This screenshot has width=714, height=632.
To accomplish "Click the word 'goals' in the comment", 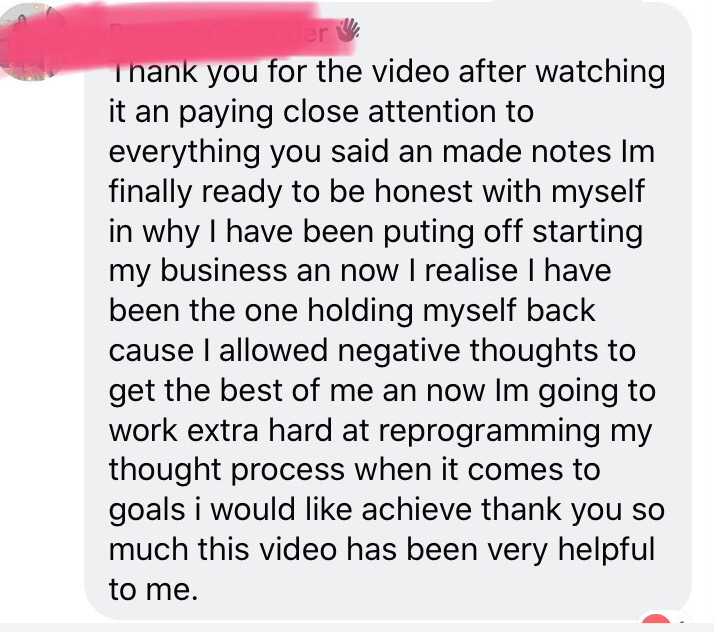I will pos(147,511).
